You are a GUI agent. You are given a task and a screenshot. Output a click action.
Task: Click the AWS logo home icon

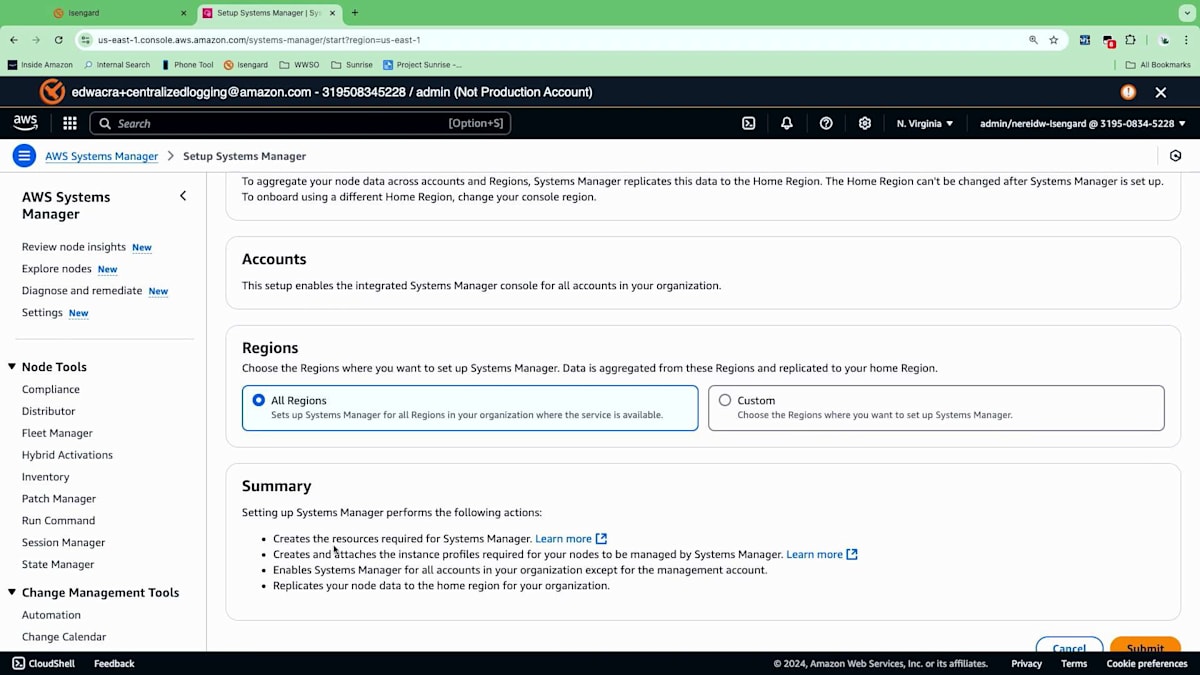pos(25,123)
